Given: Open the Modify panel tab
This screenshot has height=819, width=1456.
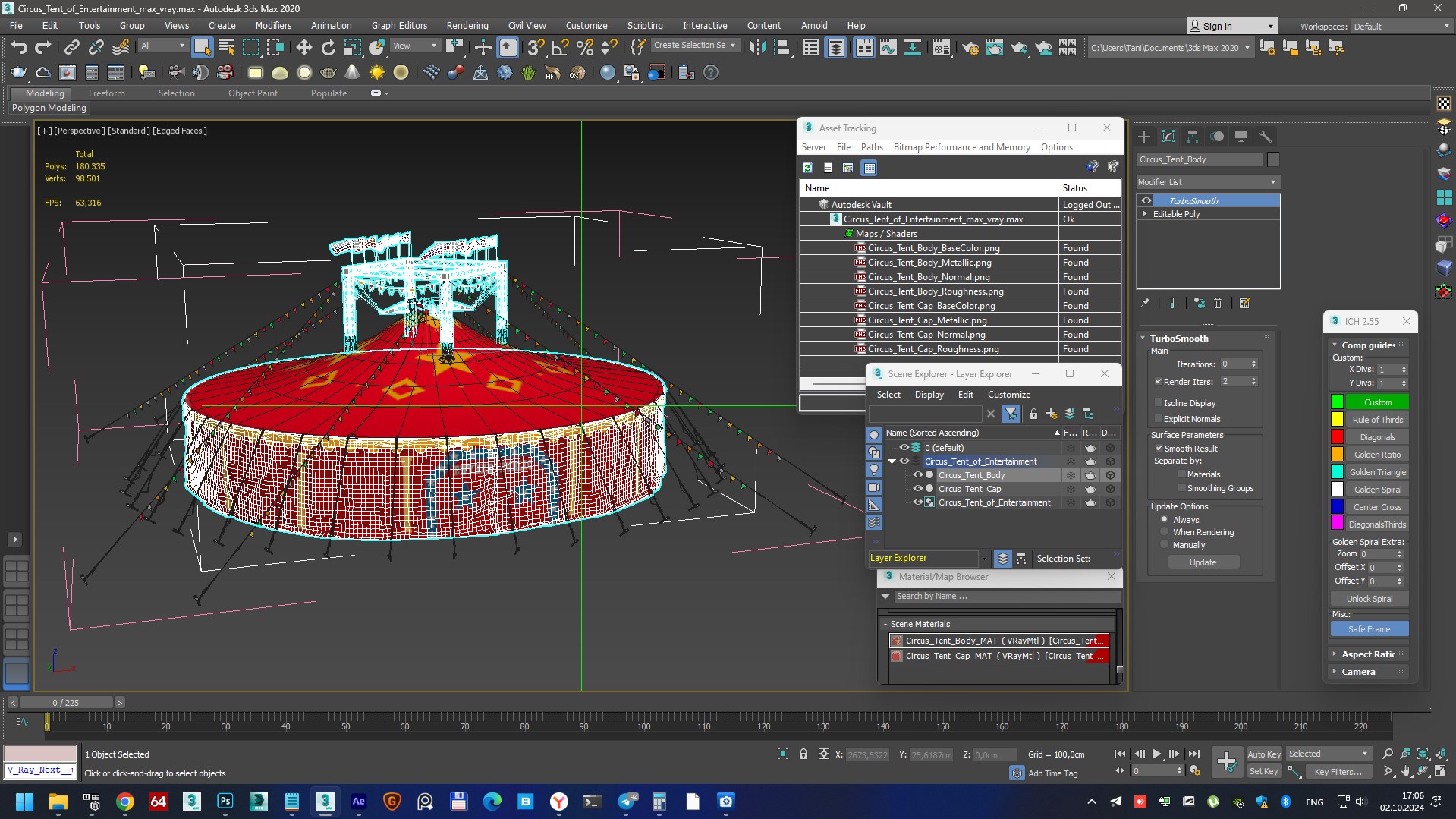Looking at the screenshot, I should [1168, 137].
